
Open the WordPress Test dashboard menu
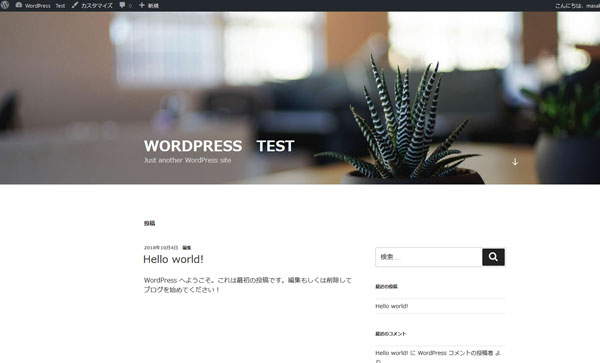pyautogui.click(x=40, y=5)
